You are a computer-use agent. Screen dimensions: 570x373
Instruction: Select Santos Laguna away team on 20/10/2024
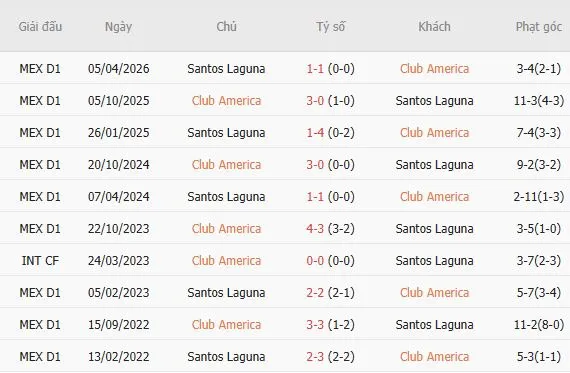[434, 165]
